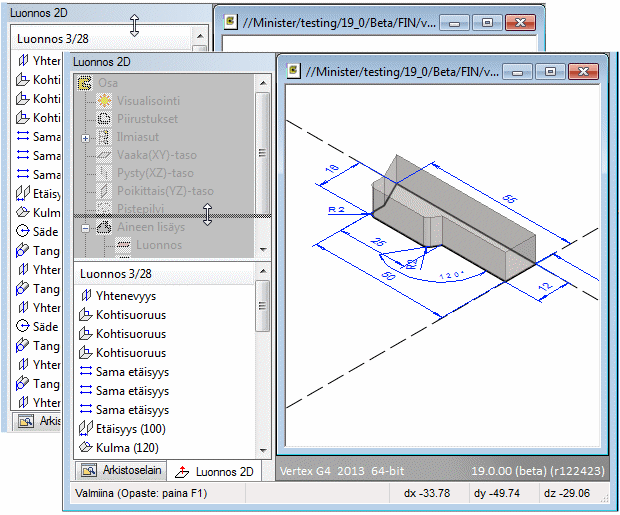Image resolution: width=620 pixels, height=515 pixels.
Task: Click the Visualisointi sun icon in tree
Action: click(105, 100)
